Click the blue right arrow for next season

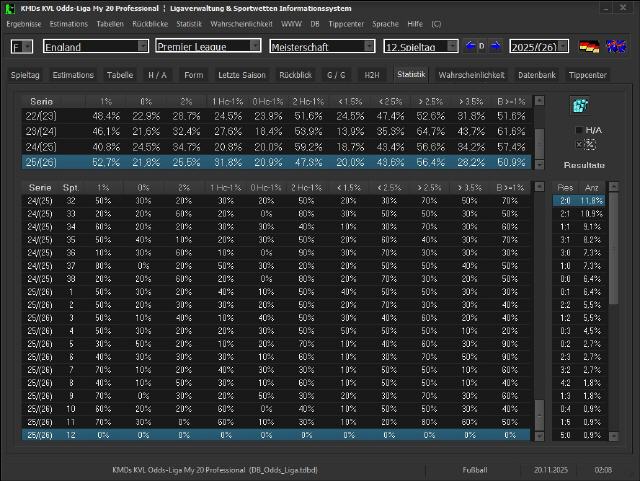[x=496, y=46]
